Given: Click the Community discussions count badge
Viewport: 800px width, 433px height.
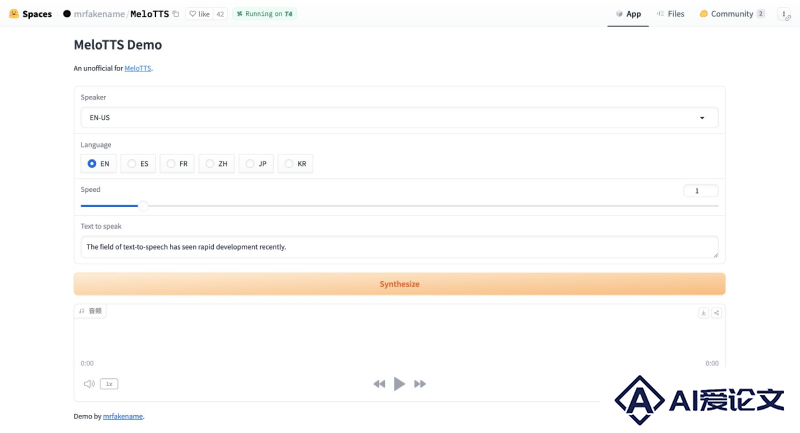Looking at the screenshot, I should (761, 14).
